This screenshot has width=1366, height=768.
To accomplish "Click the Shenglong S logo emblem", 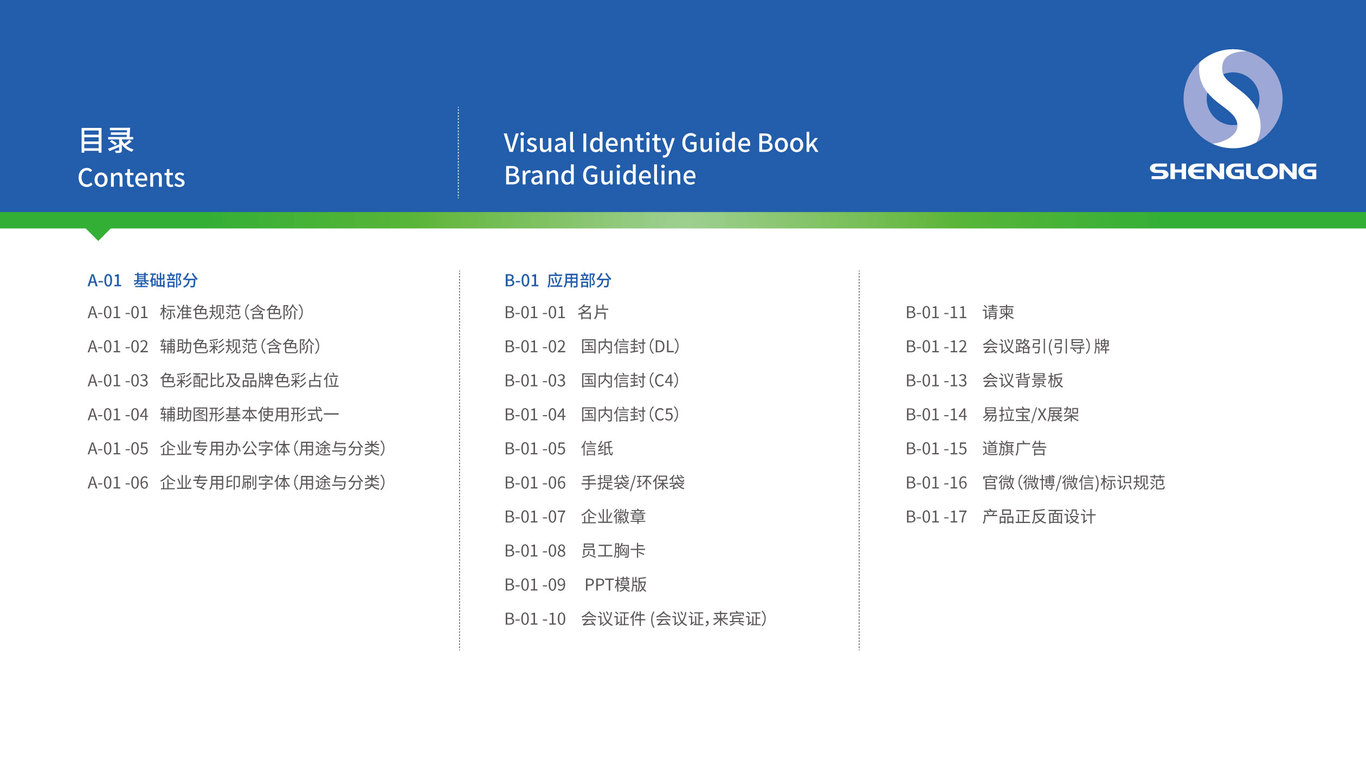I will tap(1232, 99).
